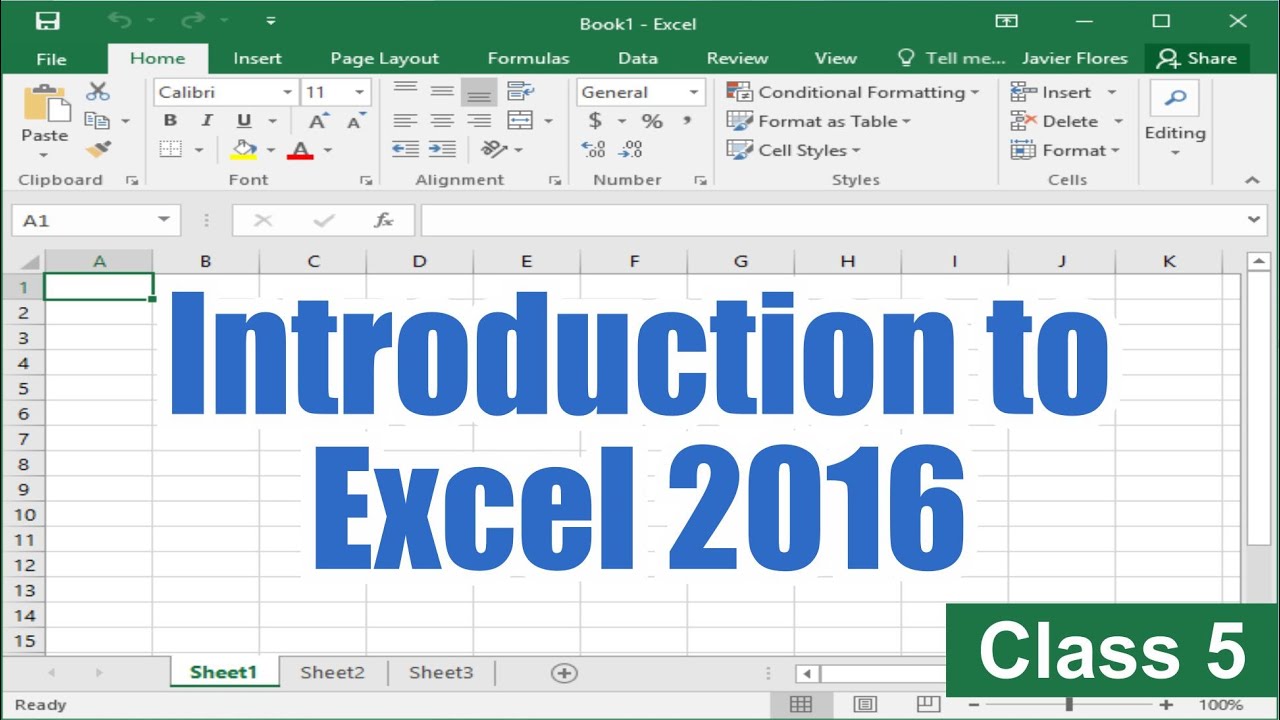Open Conditional Formatting dropdown
Screen dimensions: 1280x720
853,92
